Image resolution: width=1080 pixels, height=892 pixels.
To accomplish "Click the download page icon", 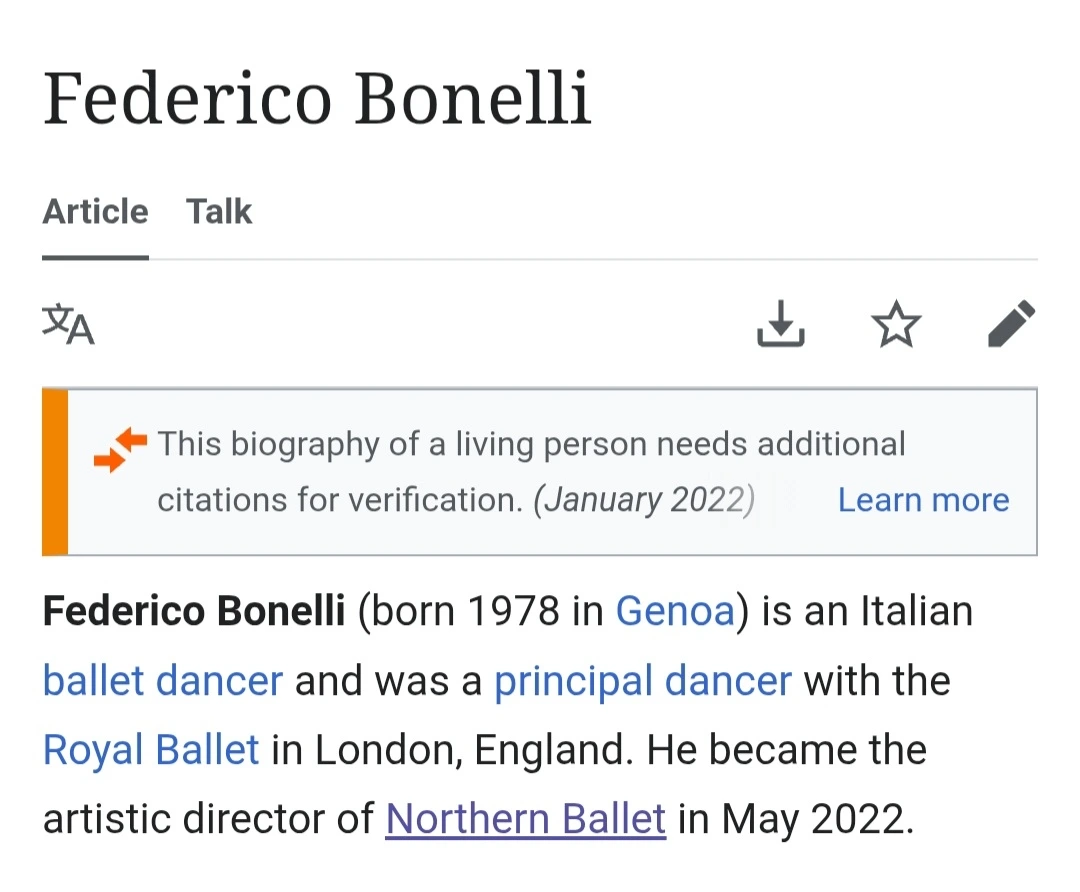I will [x=780, y=324].
